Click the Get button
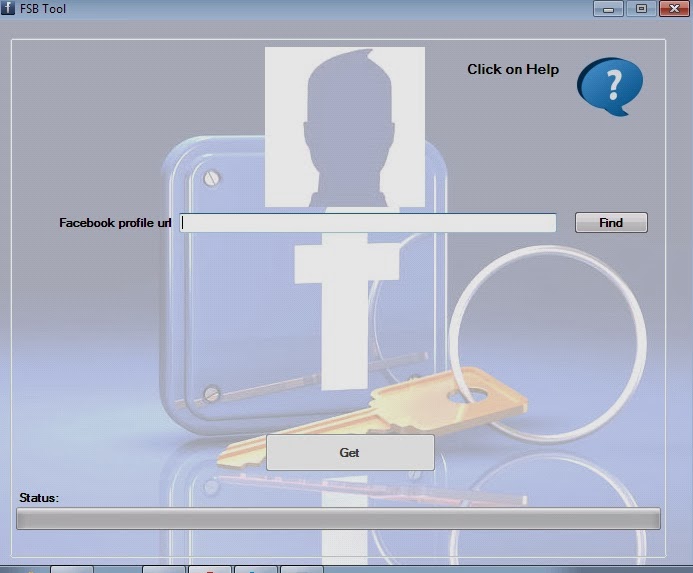Image resolution: width=693 pixels, height=573 pixels. pyautogui.click(x=350, y=452)
